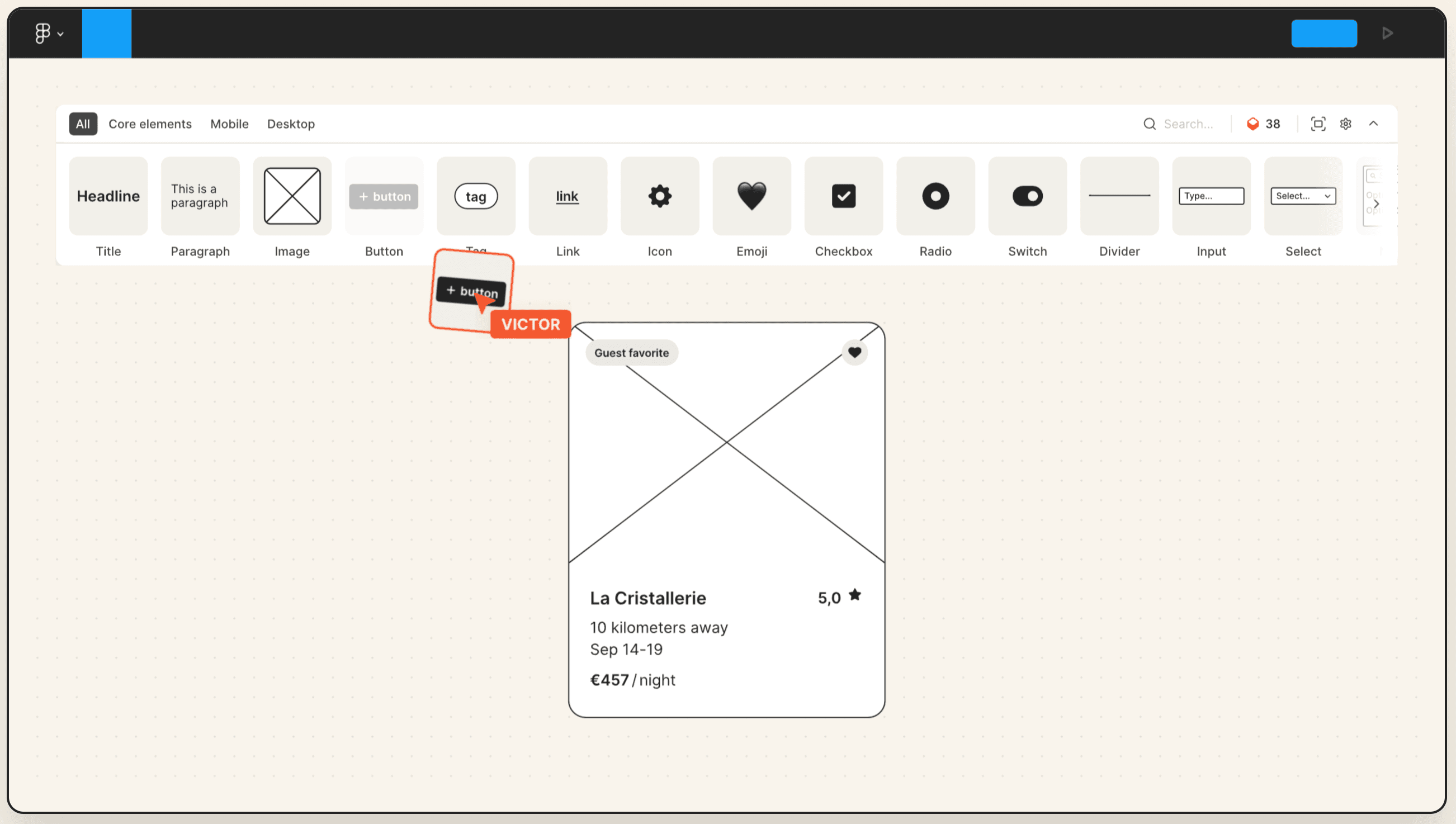This screenshot has height=824, width=1456.
Task: Open the widget settings gear icon
Action: [x=1346, y=124]
